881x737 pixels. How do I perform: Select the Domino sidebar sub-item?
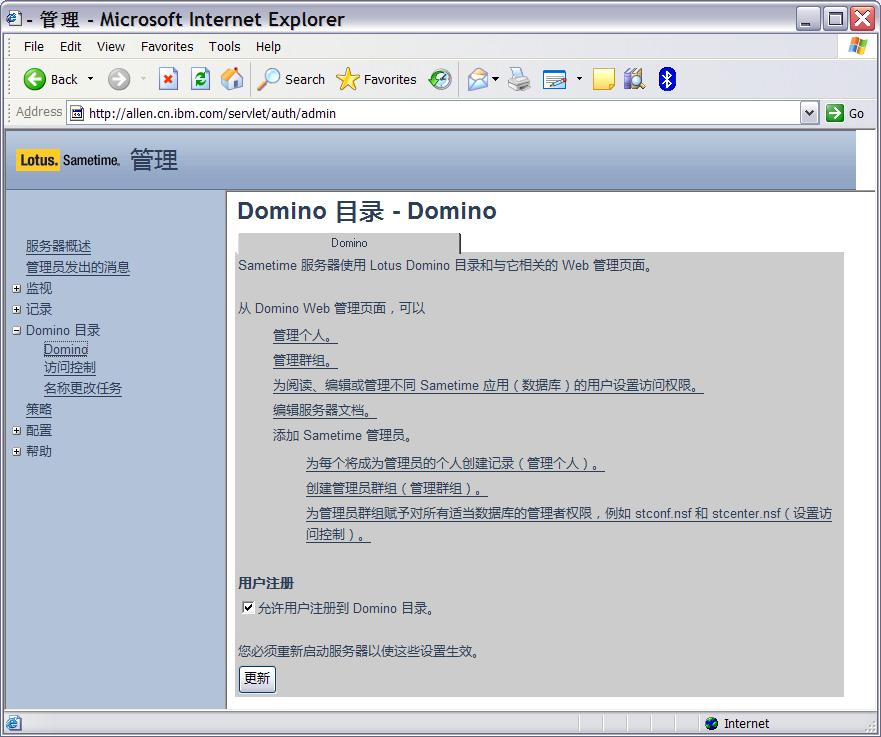[x=66, y=349]
